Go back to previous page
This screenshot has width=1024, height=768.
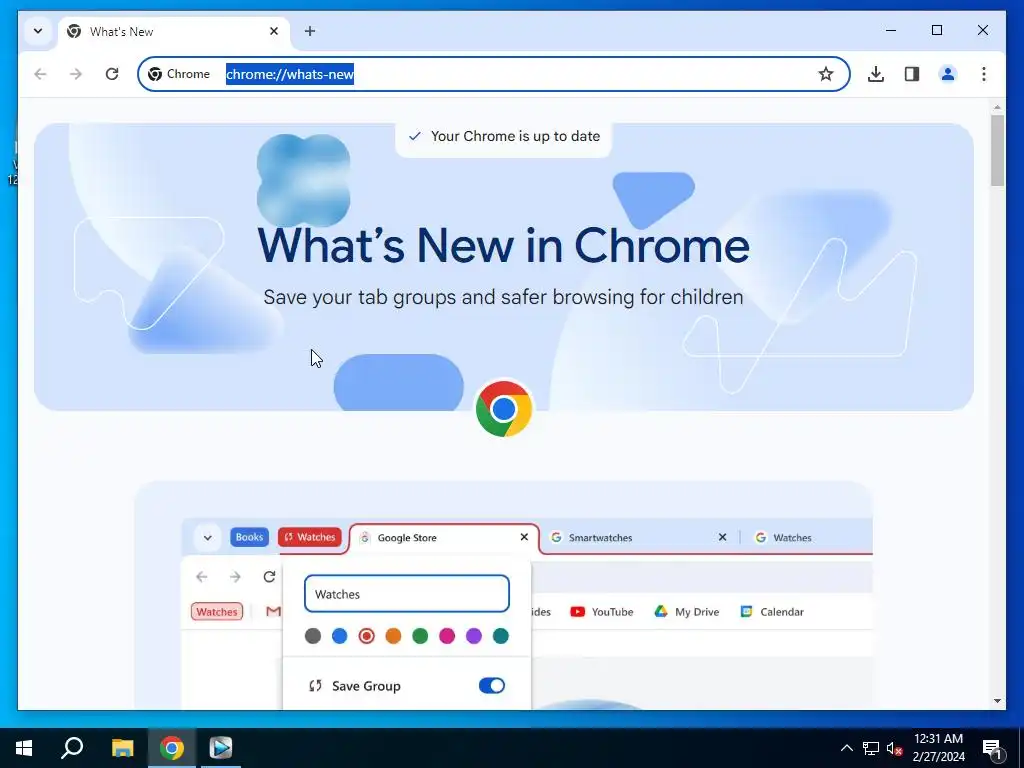tap(40, 74)
